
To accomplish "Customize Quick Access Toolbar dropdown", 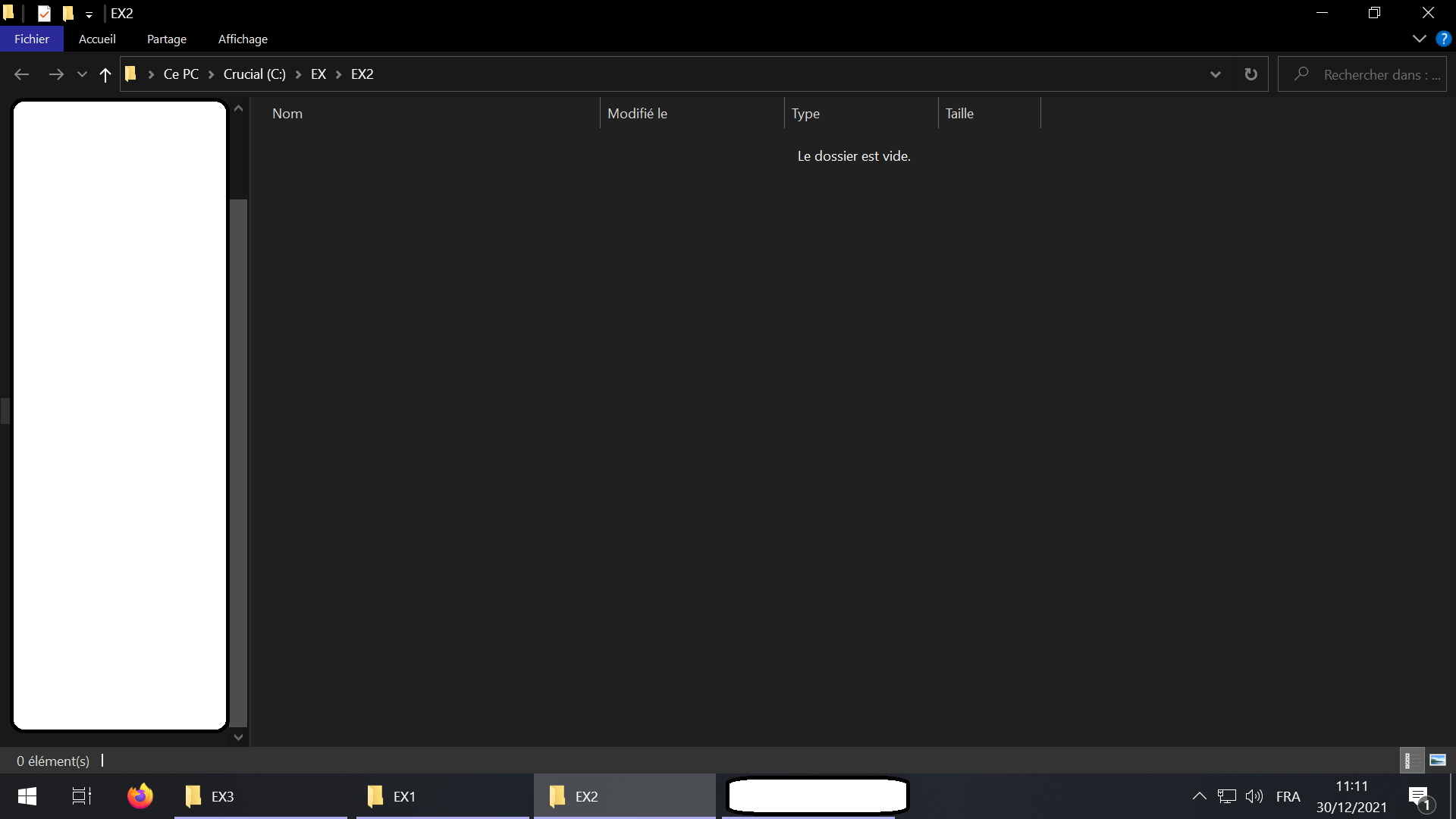I will coord(89,14).
